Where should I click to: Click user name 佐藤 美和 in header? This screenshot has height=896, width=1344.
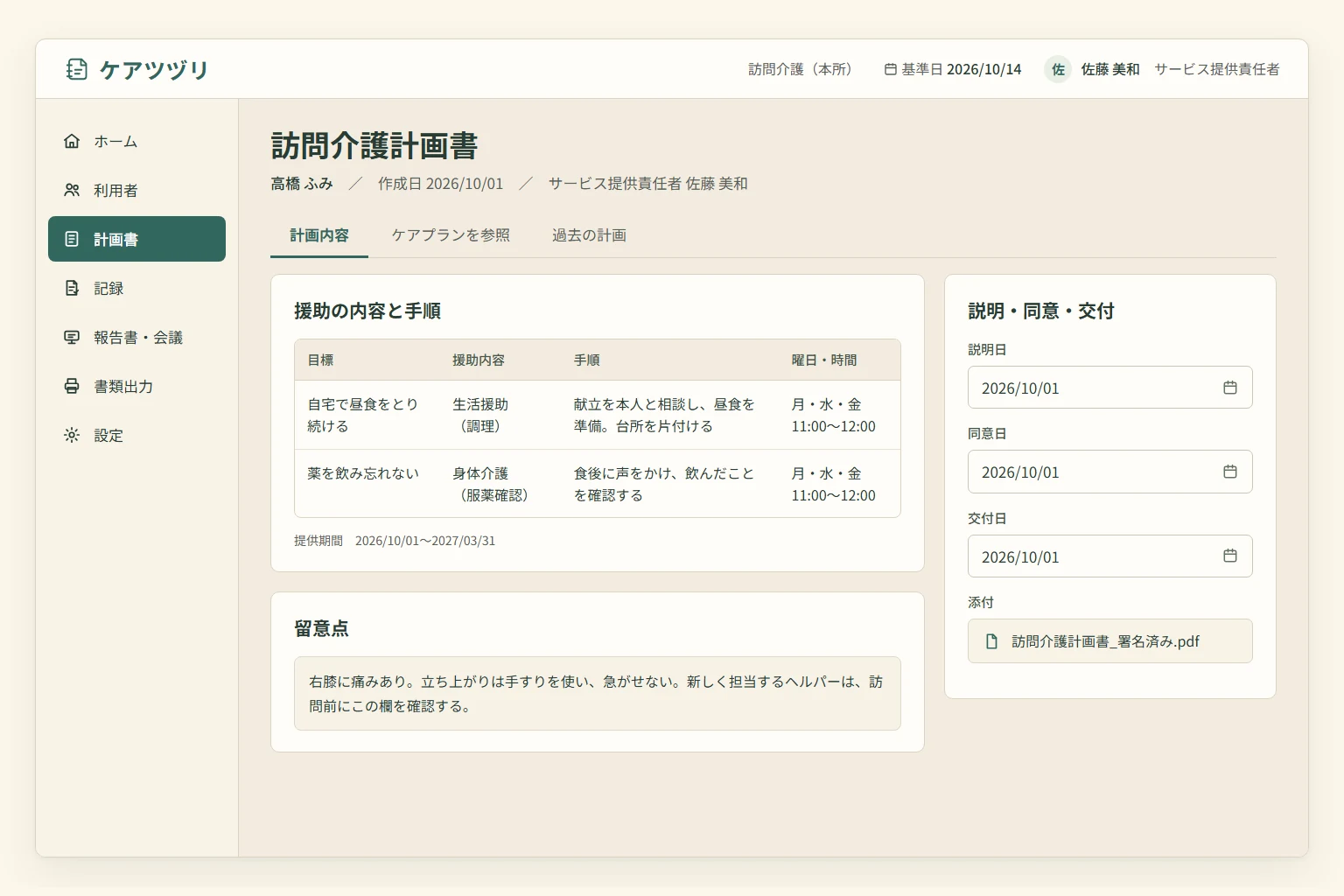point(1109,69)
